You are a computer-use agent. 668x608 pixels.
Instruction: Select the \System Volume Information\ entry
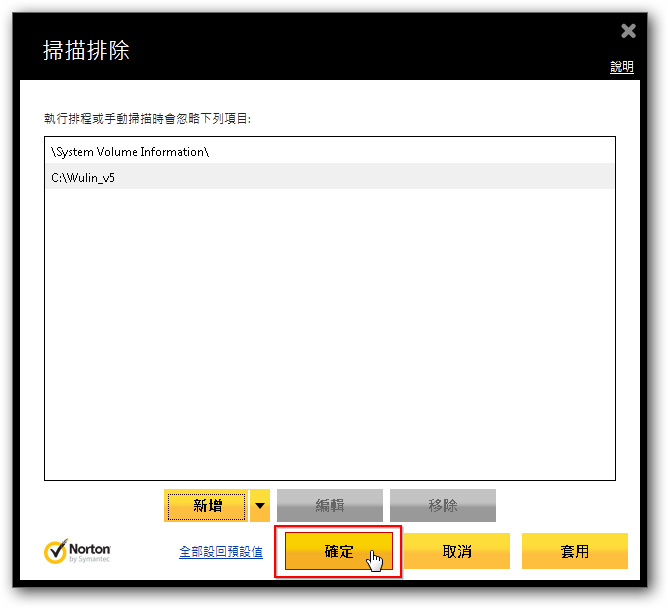click(130, 152)
